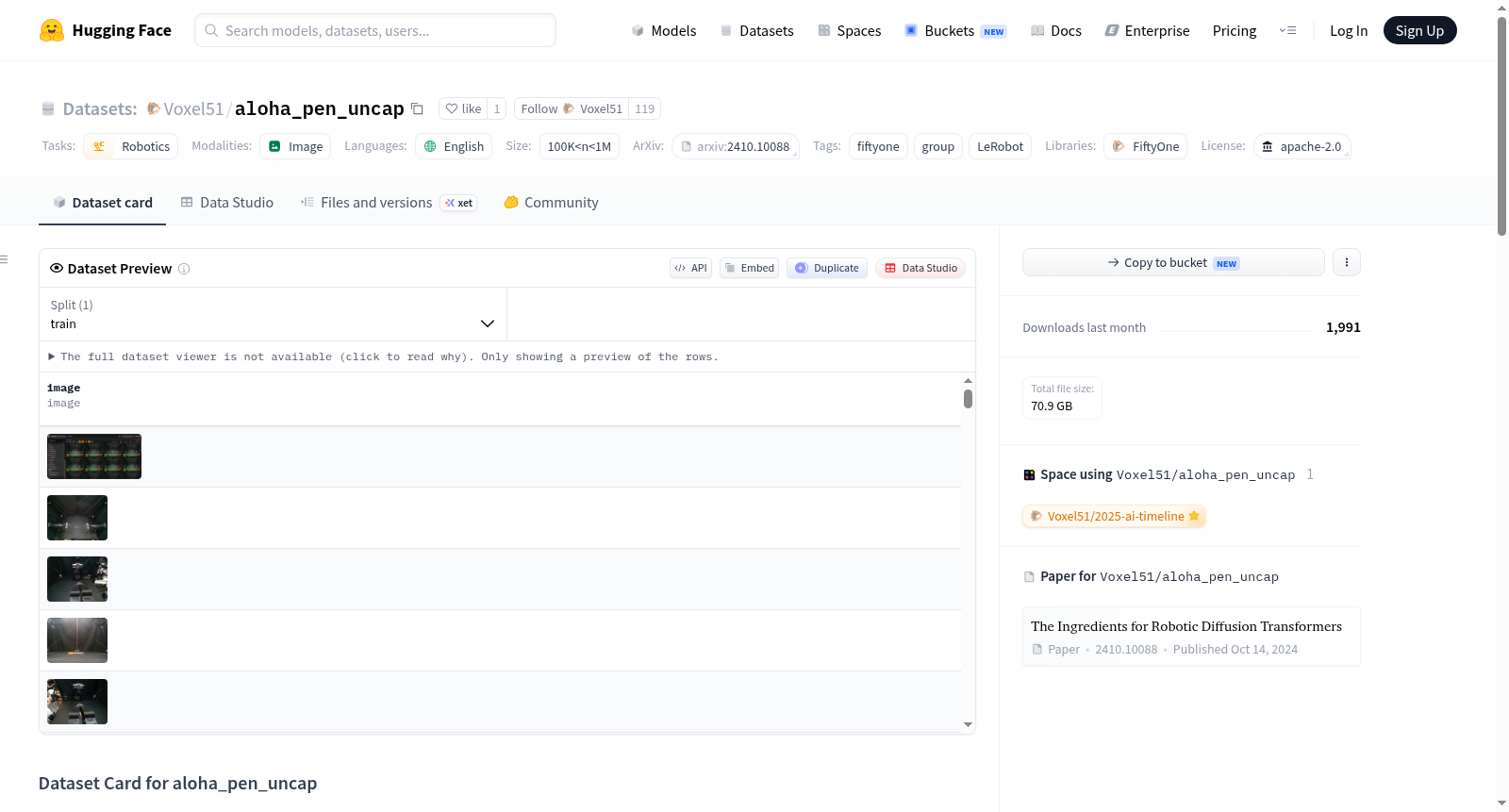Open the Voxel51 organization link in title
Screen dimensions: 1509x812
point(193,108)
